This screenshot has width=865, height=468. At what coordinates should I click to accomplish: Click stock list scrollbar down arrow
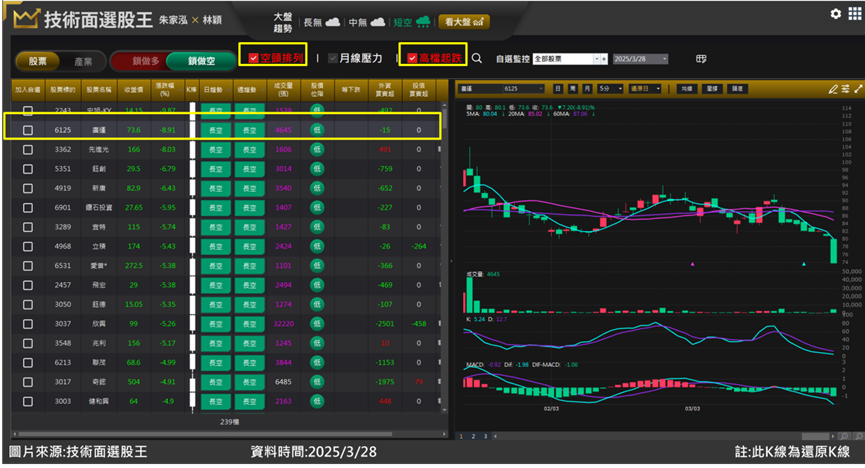click(x=444, y=410)
